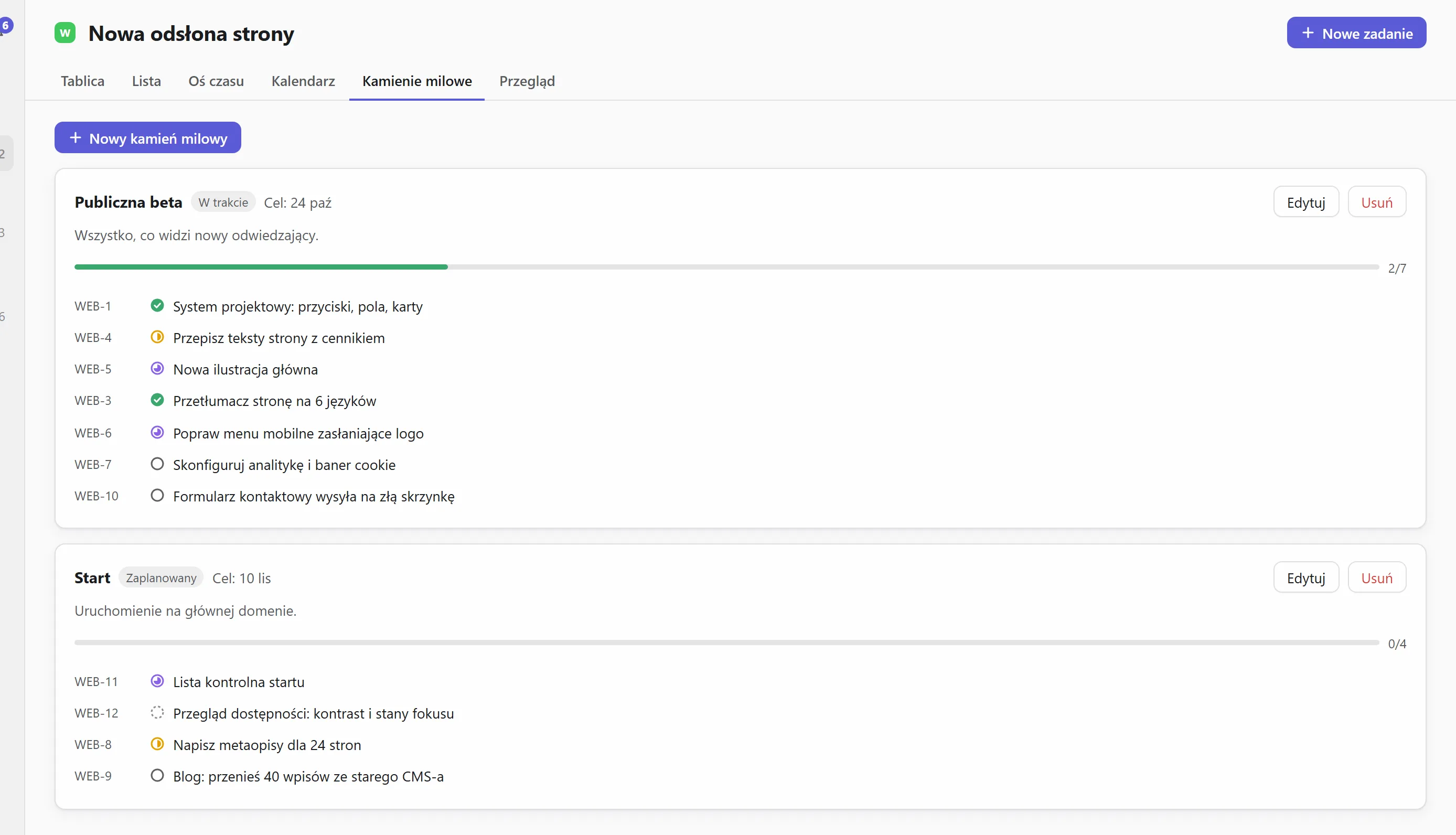Click the orange status icon of WEB-8
The image size is (1456, 835).
157,744
